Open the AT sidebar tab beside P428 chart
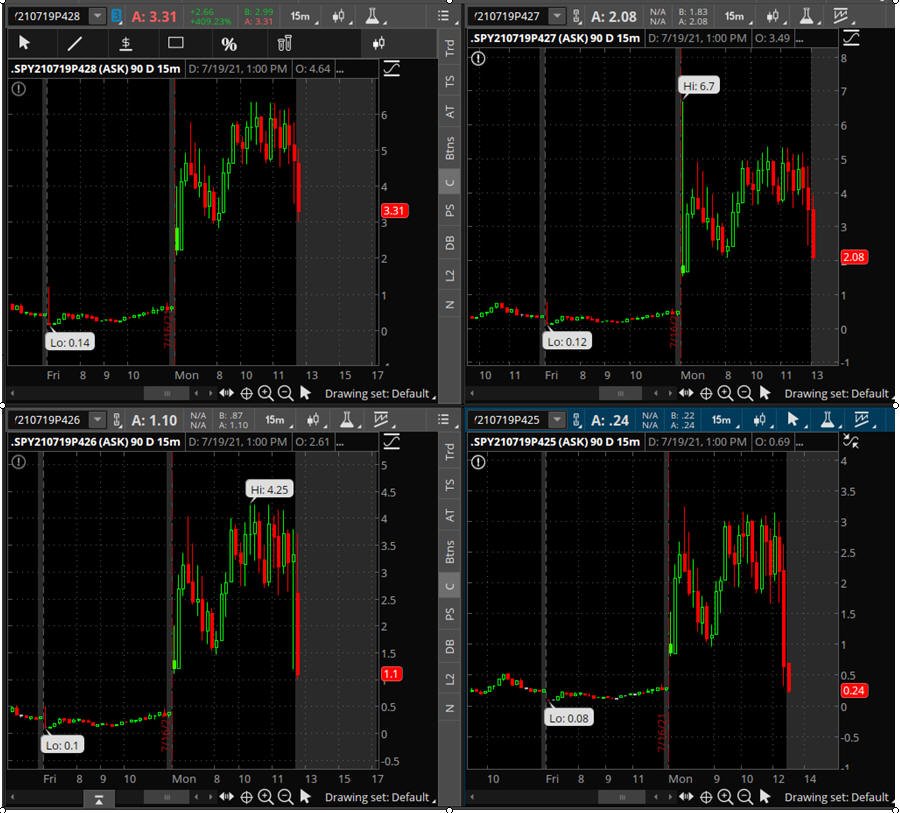Image resolution: width=900 pixels, height=813 pixels. click(449, 112)
